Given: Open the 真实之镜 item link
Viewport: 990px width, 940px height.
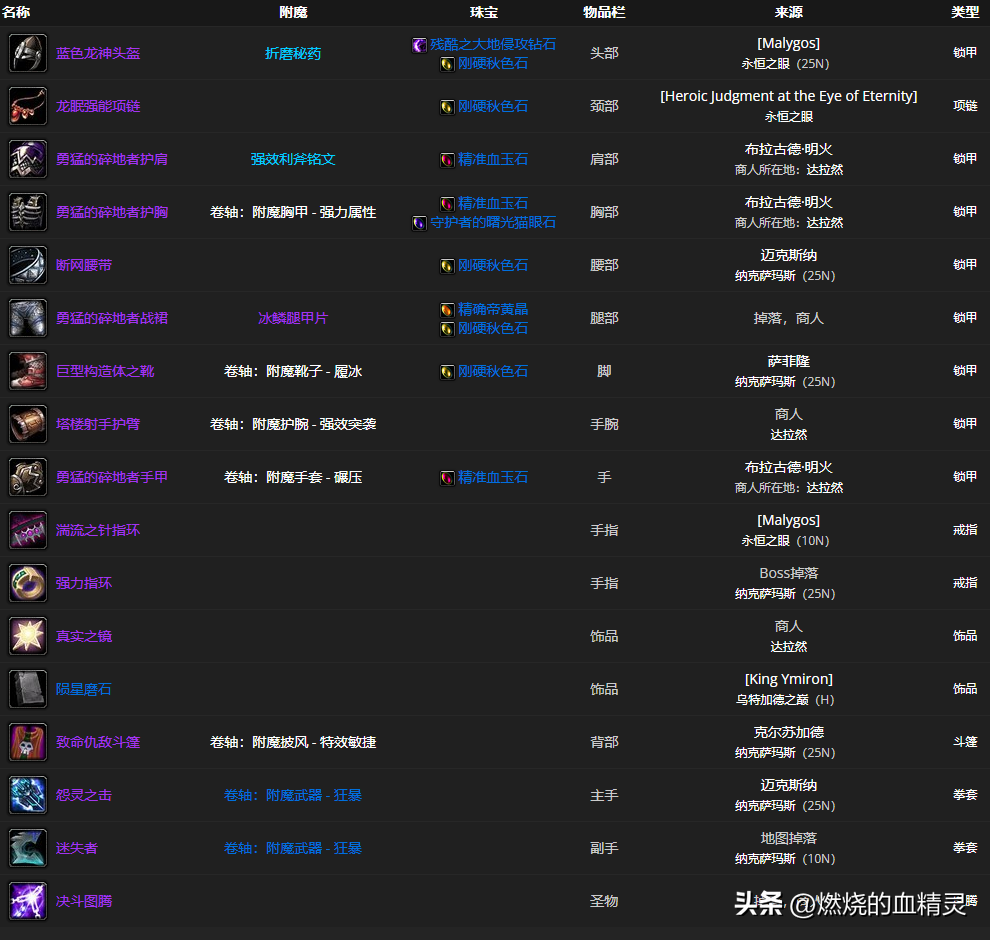Looking at the screenshot, I should tap(84, 636).
